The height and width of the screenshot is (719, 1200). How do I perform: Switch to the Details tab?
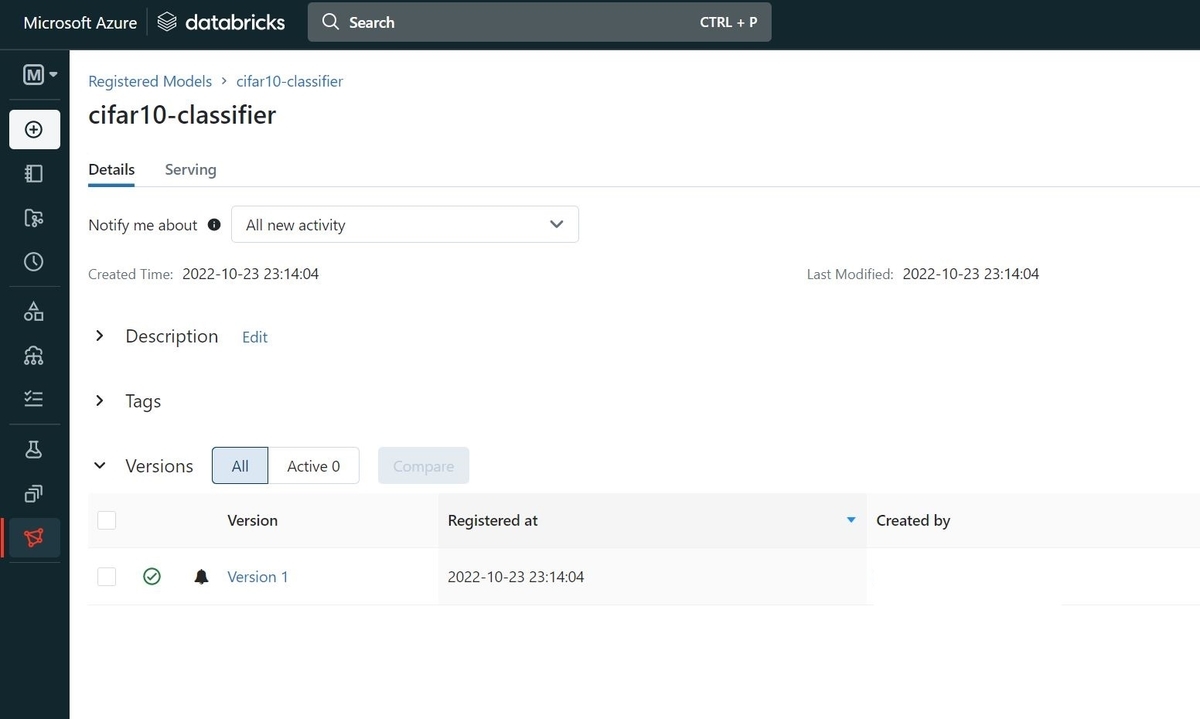tap(112, 169)
